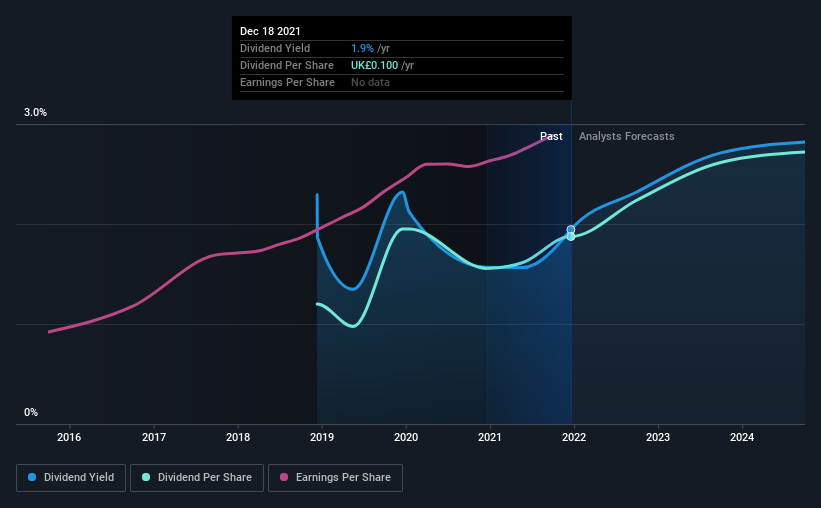Click the 'No data' tooltip value
The height and width of the screenshot is (508, 821).
click(370, 82)
